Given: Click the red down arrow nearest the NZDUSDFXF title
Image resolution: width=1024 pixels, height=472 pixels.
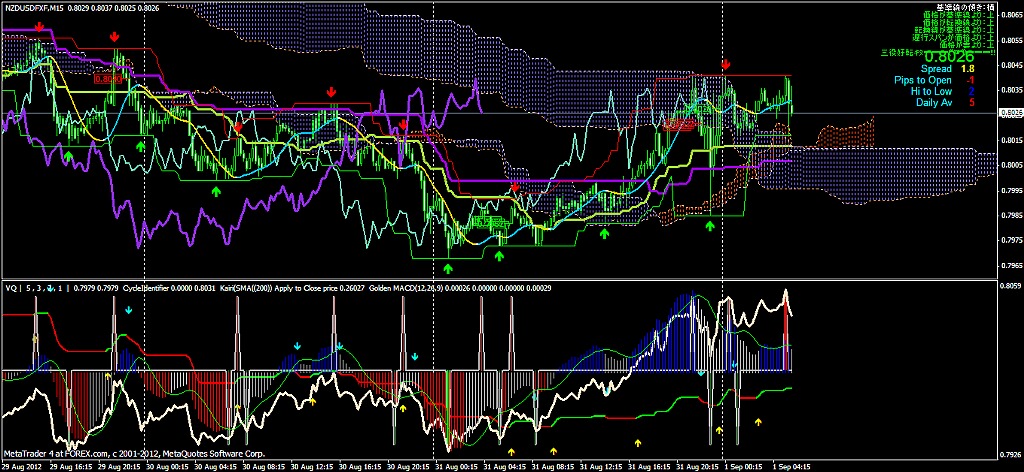Looking at the screenshot, I should [x=40, y=27].
